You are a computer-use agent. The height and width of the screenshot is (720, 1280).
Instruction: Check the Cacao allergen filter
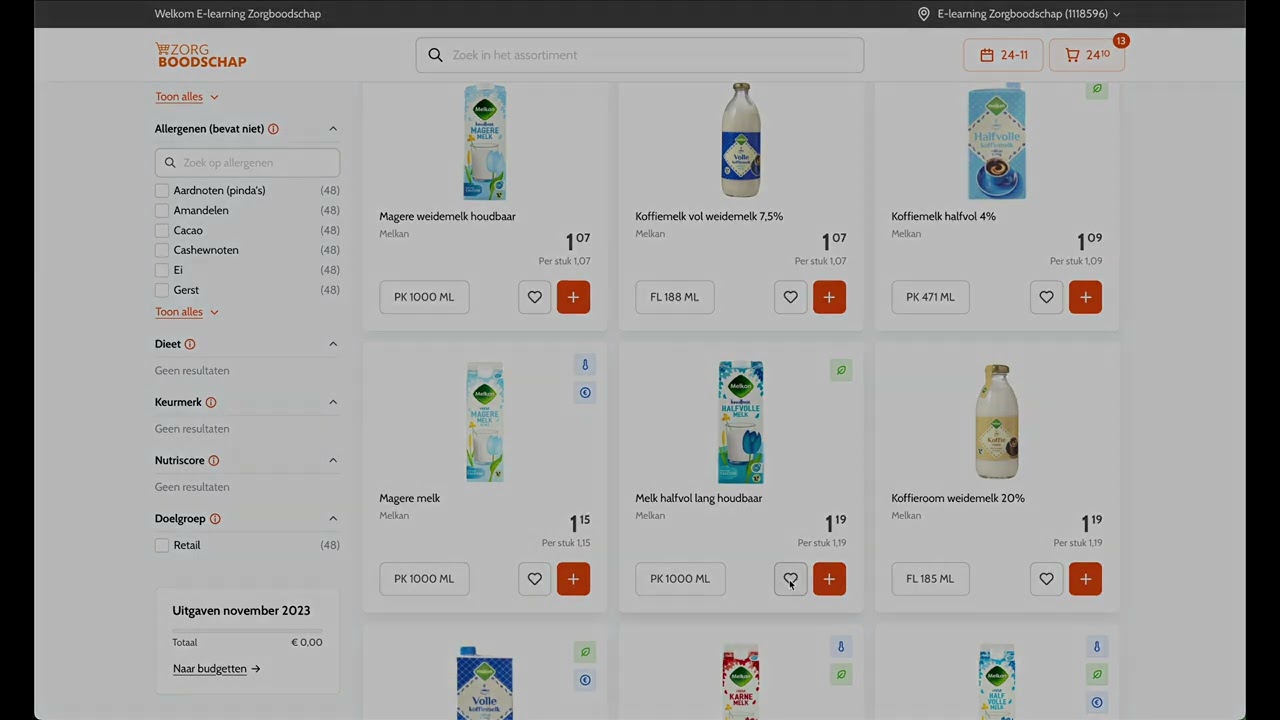(162, 231)
